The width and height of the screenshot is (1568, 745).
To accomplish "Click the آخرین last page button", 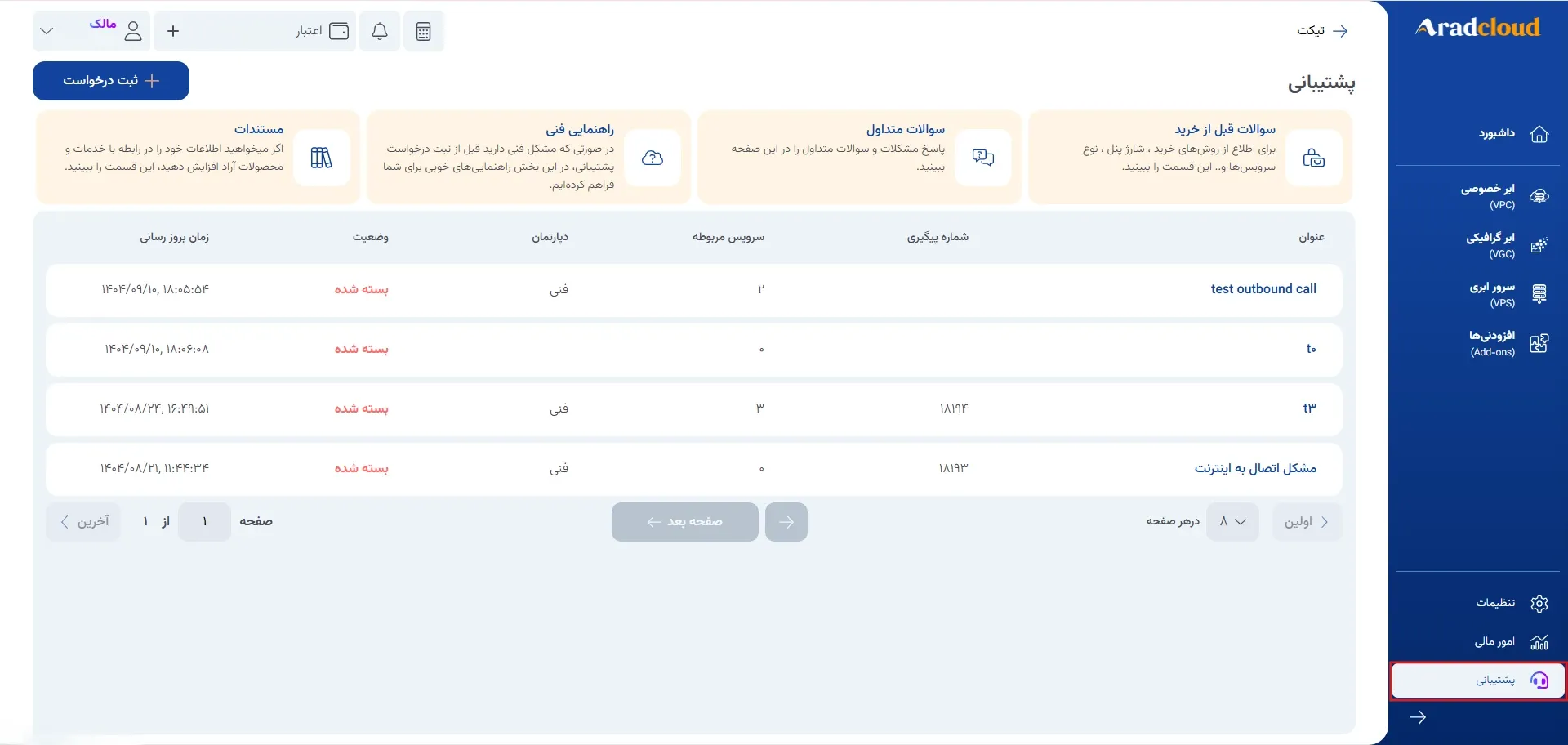I will 83,522.
